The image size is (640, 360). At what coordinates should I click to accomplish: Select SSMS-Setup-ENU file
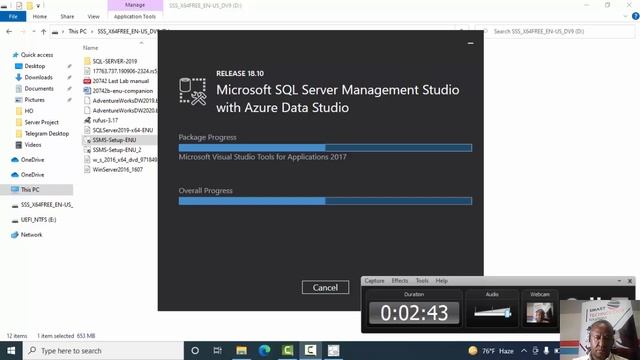[114, 140]
